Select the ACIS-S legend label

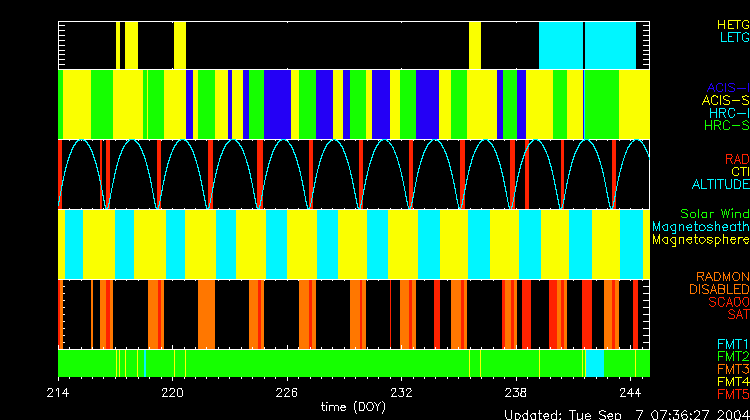click(x=725, y=101)
